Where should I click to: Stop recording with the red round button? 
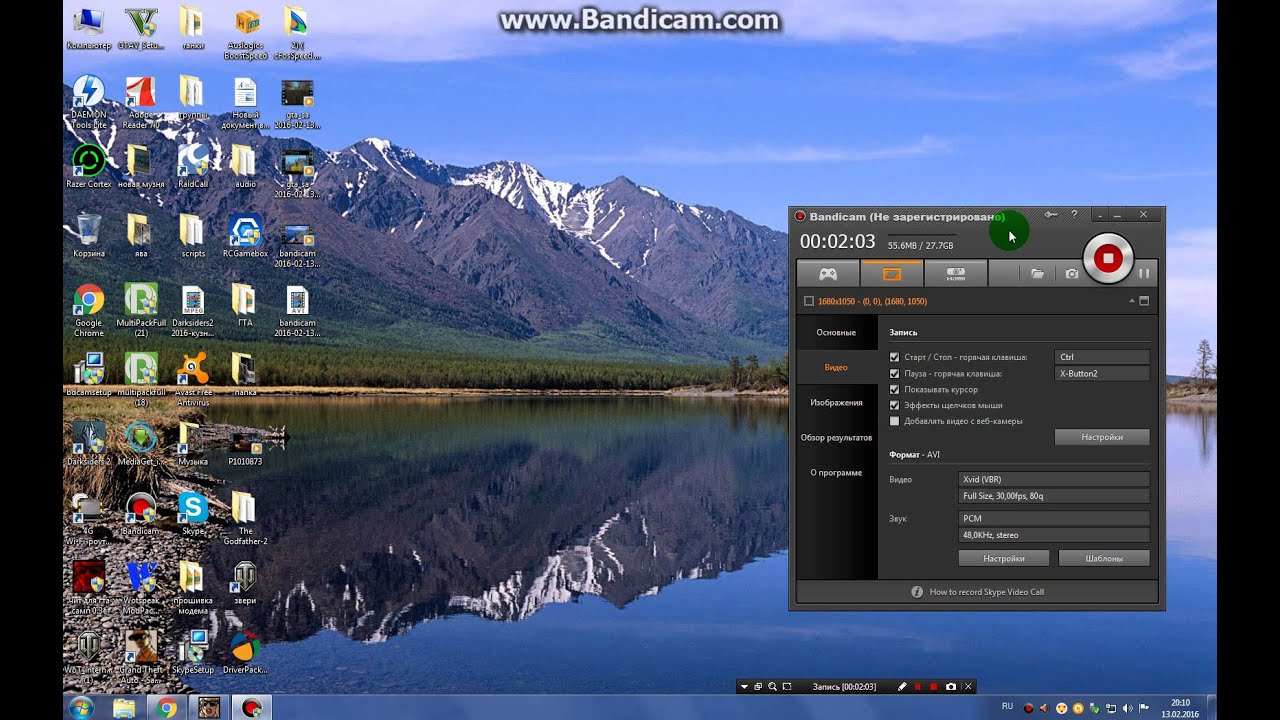pos(1108,258)
